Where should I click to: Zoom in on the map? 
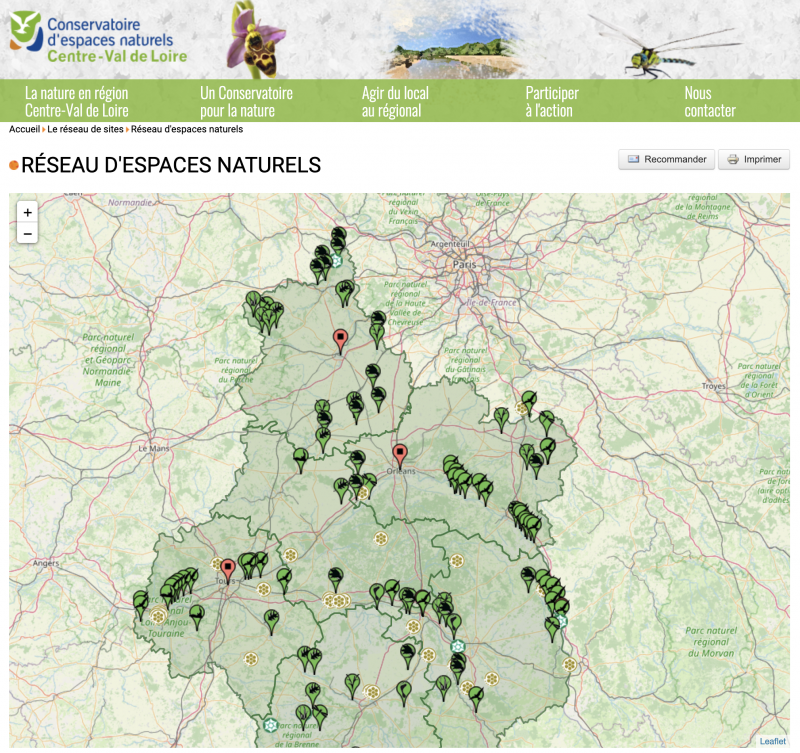pyautogui.click(x=27, y=212)
